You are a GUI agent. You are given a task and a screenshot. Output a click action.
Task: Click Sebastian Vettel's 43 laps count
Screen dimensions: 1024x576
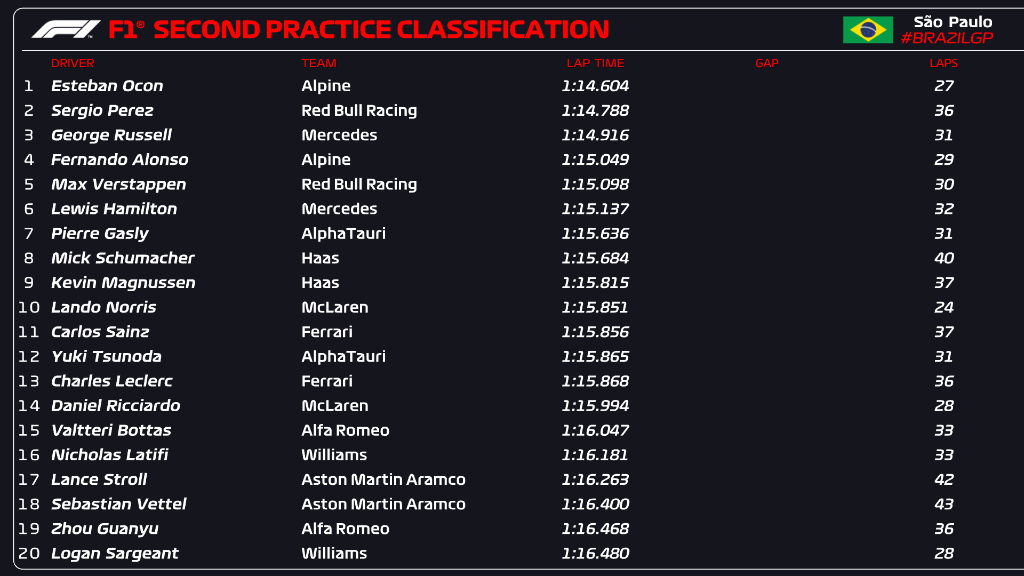coord(943,504)
